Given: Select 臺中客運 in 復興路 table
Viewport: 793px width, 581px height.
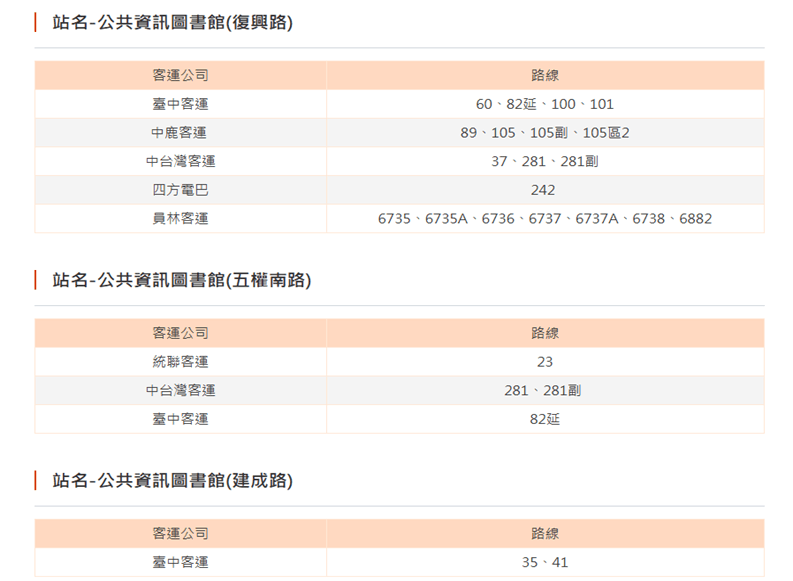Looking at the screenshot, I should [181, 104].
